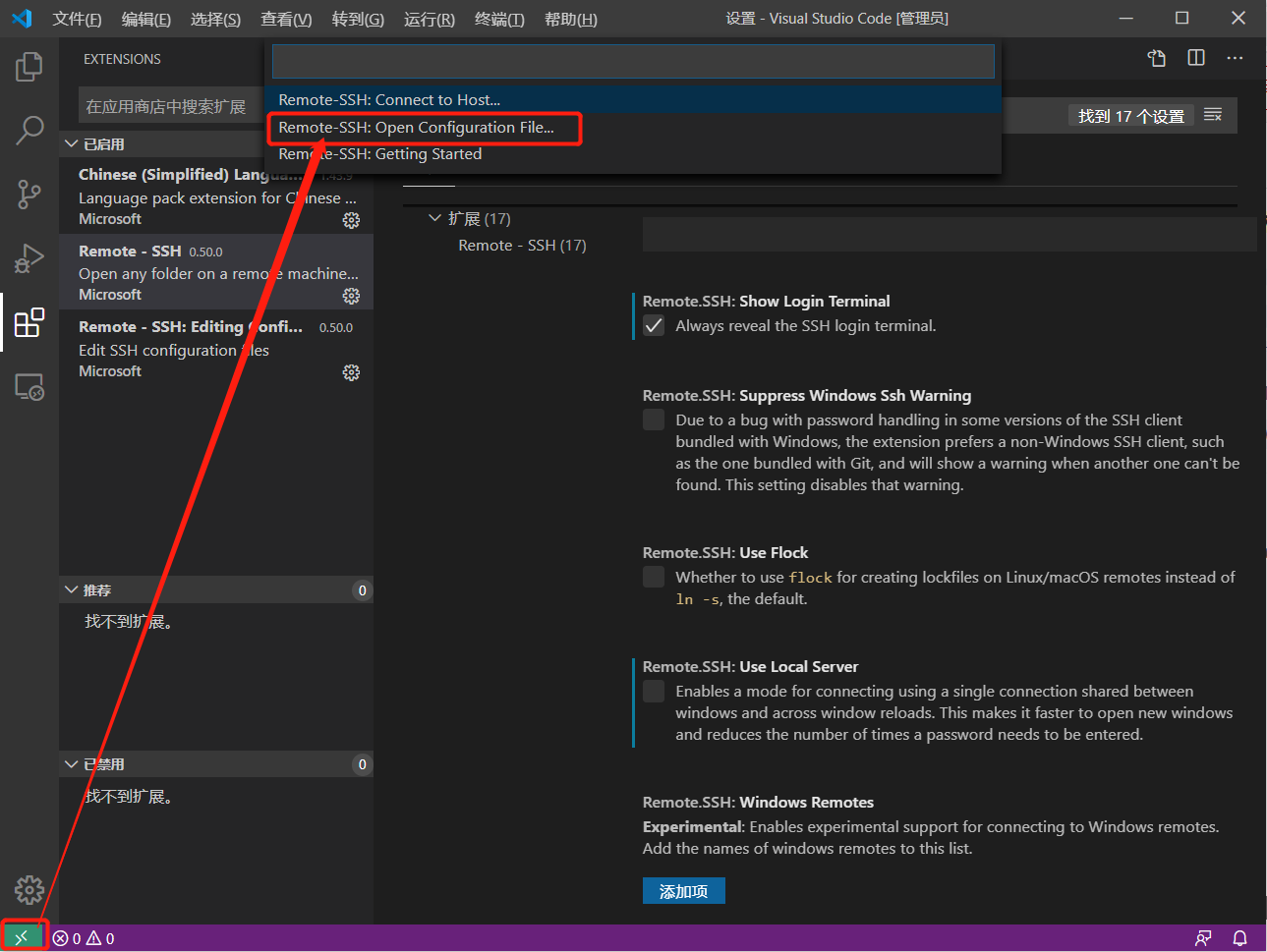Image resolution: width=1267 pixels, height=952 pixels.
Task: Split the editor to the right
Action: point(1196,58)
